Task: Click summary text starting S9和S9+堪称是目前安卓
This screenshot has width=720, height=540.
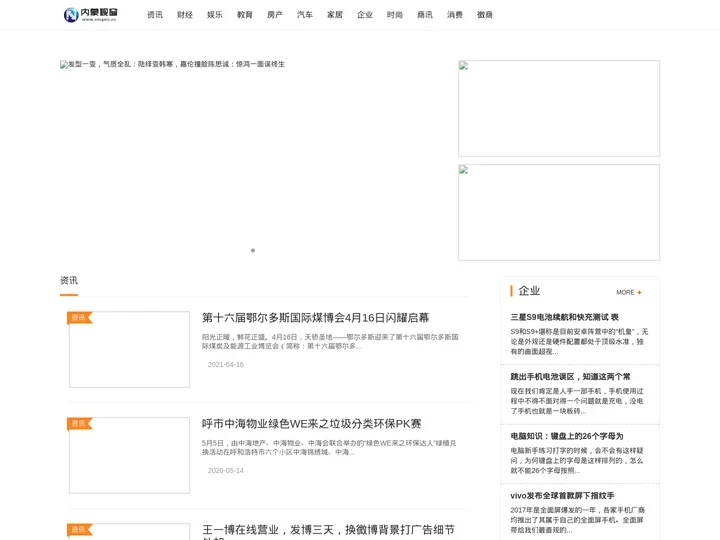Action: tap(579, 342)
